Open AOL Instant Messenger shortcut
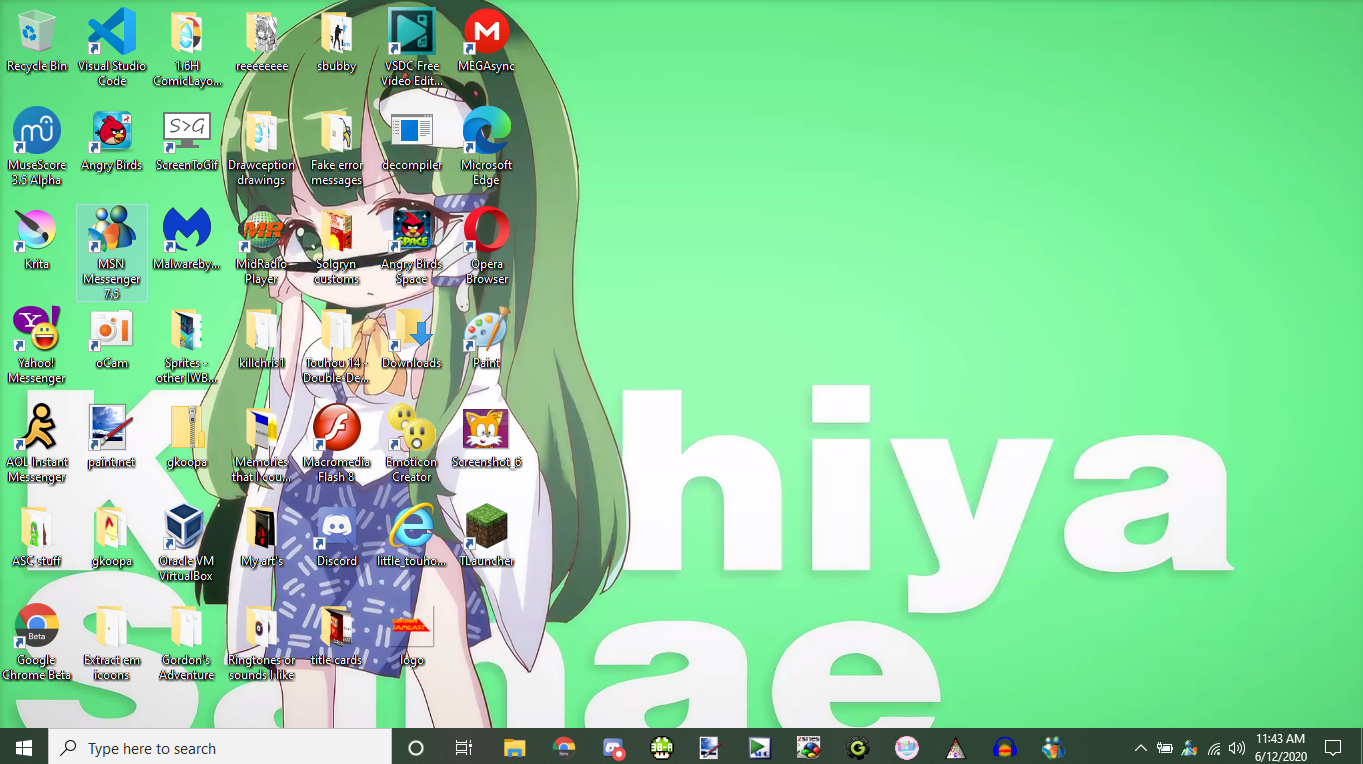 point(37,444)
